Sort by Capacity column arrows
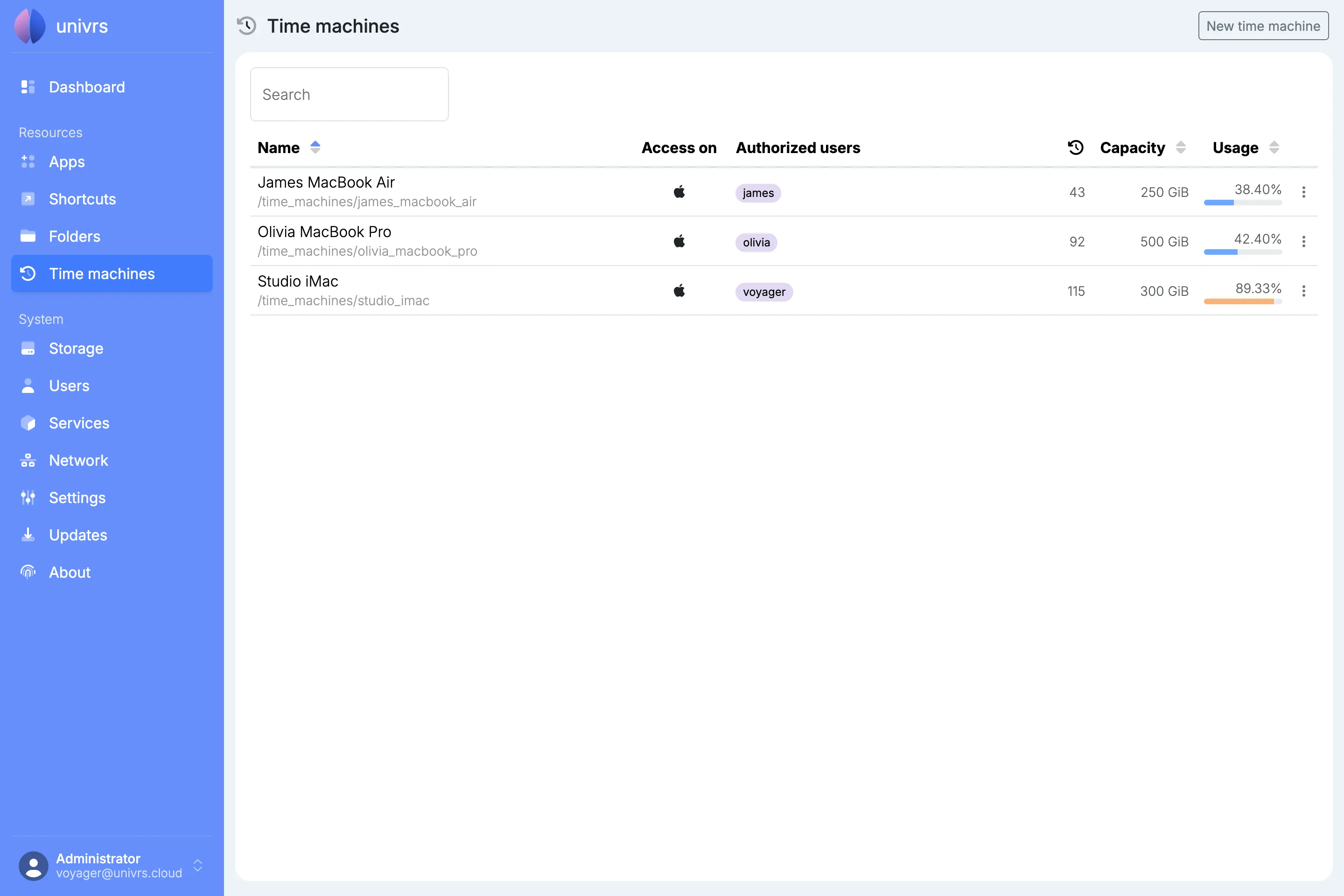This screenshot has width=1344, height=896. point(1181,147)
